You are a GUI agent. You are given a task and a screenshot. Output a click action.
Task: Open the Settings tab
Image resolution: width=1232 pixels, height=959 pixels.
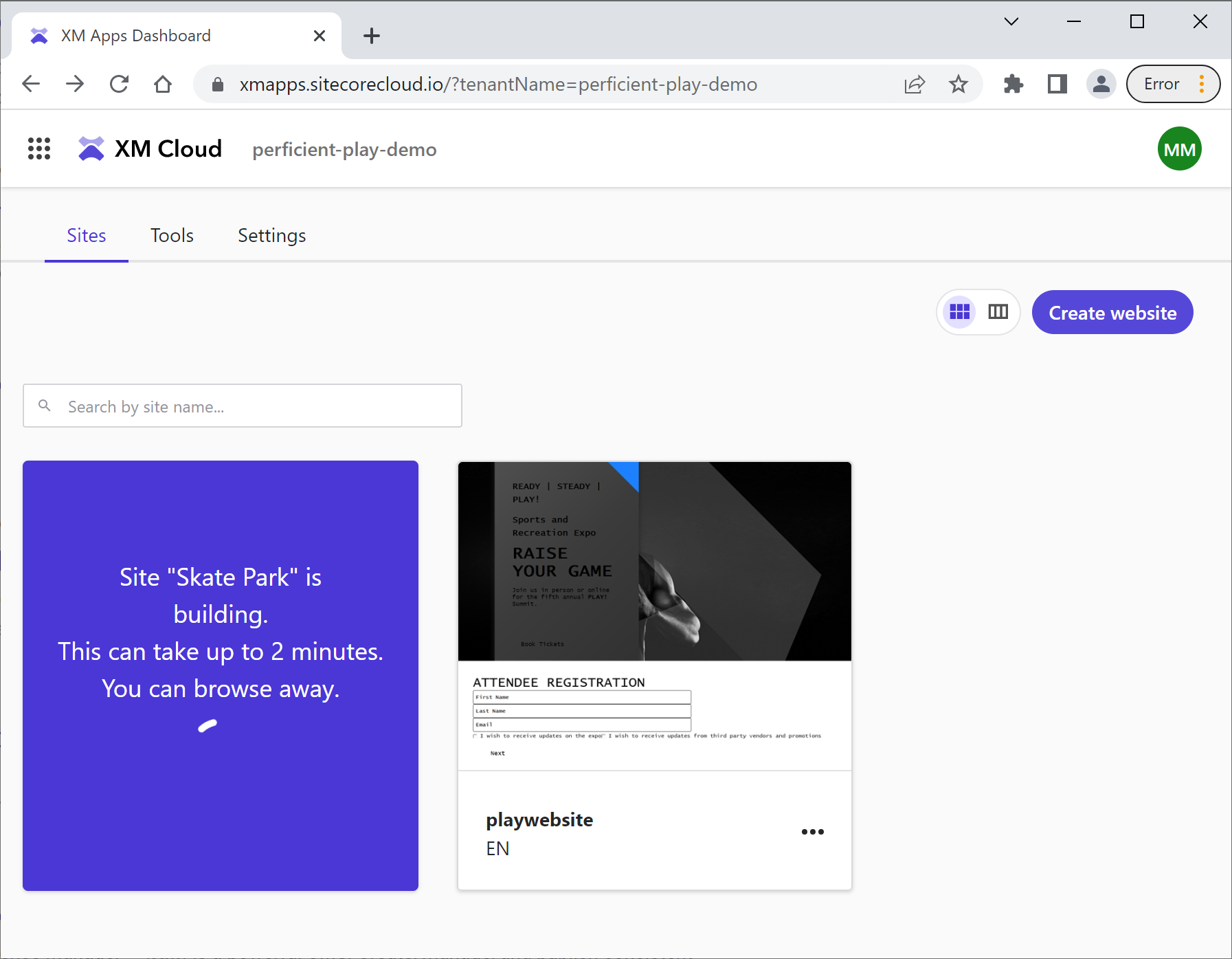(271, 235)
